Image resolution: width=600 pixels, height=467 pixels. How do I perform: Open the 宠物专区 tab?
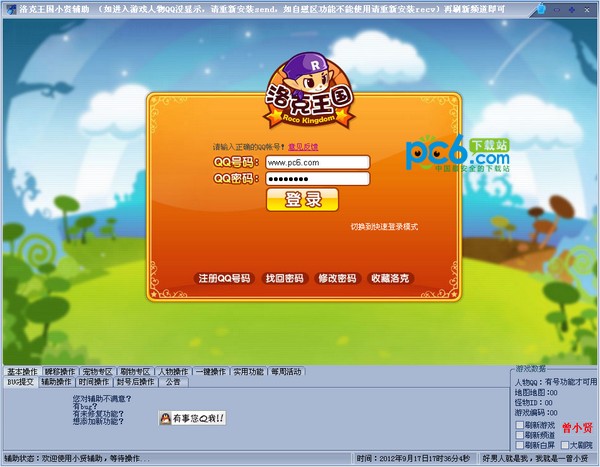point(98,372)
